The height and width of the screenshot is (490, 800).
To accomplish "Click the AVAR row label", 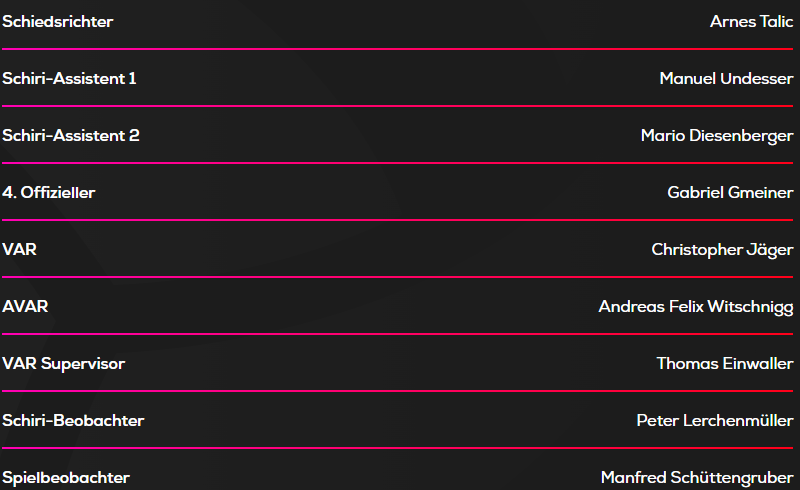I will [x=25, y=307].
